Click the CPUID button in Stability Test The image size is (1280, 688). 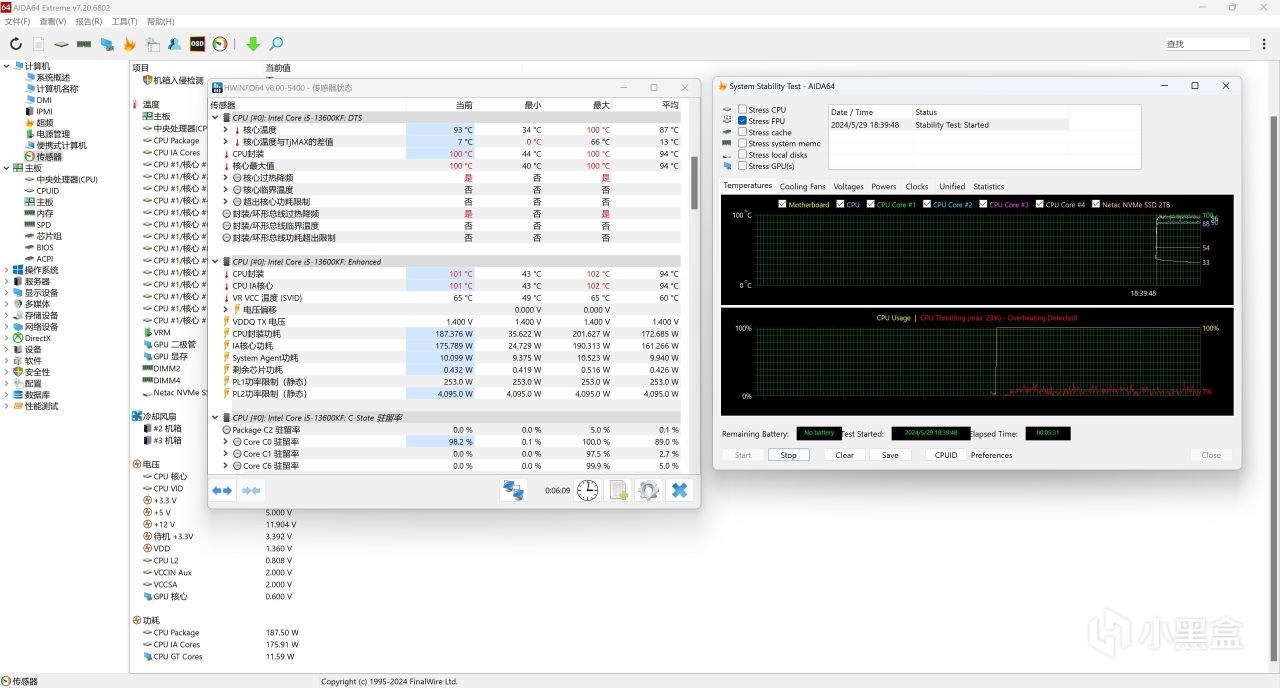(x=946, y=455)
